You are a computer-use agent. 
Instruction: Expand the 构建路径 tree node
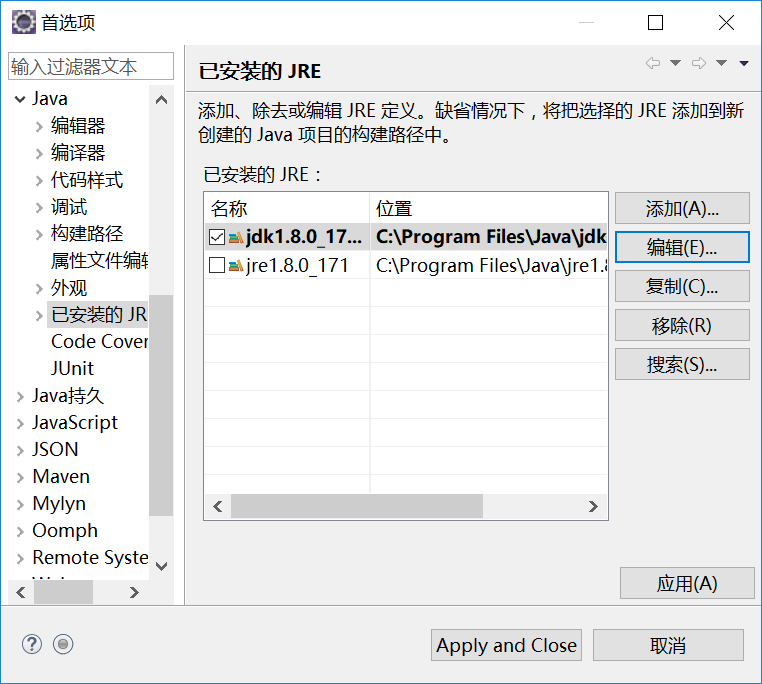pyautogui.click(x=39, y=235)
